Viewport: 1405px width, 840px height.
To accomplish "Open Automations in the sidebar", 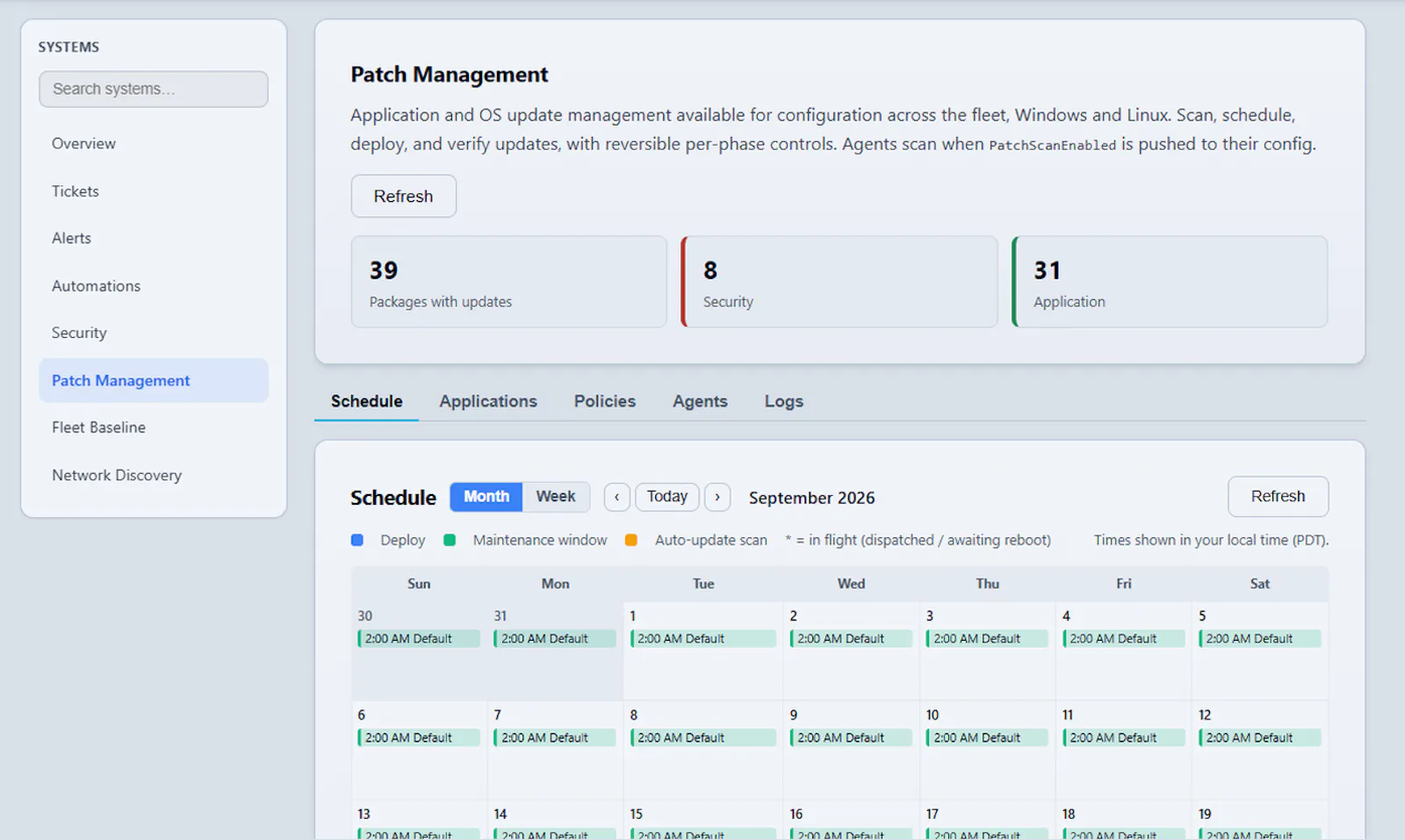I will tap(154, 286).
